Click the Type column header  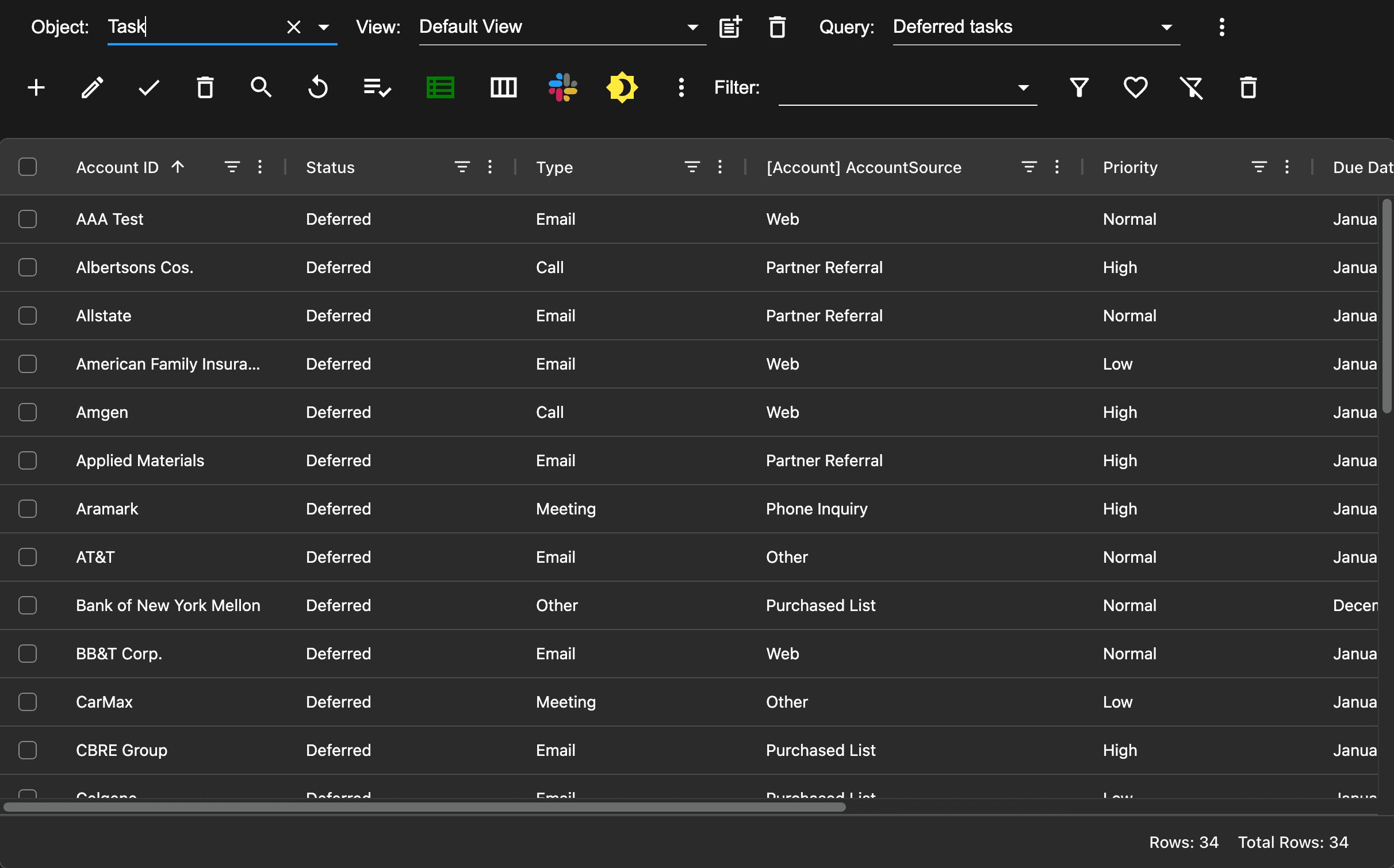tap(554, 167)
